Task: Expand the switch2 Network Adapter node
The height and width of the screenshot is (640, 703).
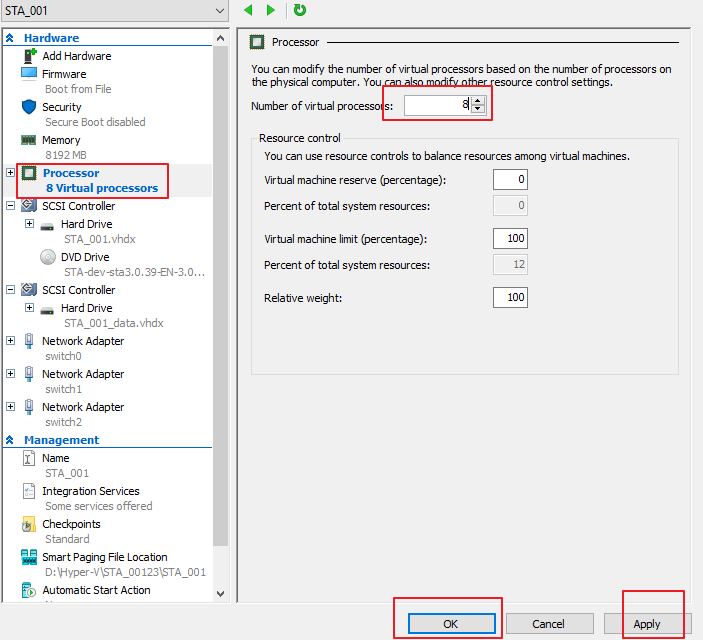Action: (x=10, y=407)
